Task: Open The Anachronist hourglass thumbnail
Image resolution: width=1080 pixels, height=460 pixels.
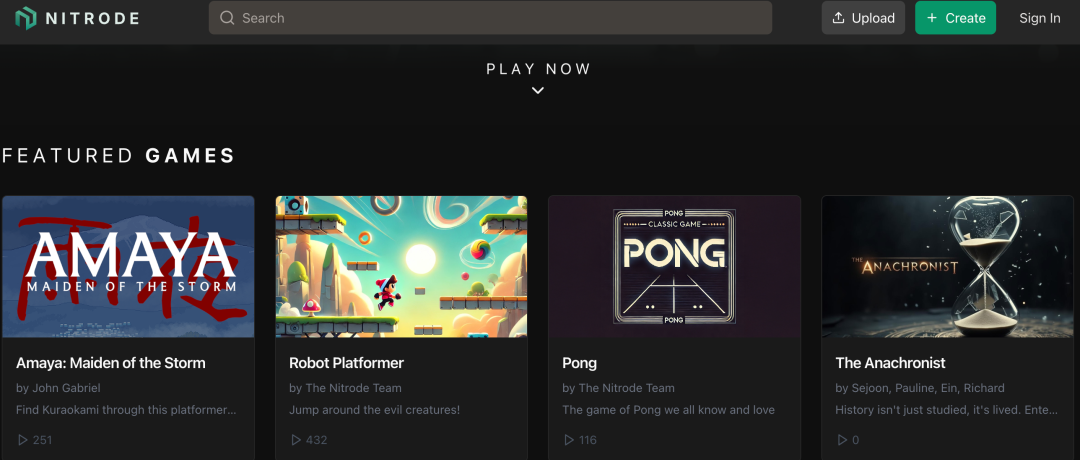Action: click(948, 266)
